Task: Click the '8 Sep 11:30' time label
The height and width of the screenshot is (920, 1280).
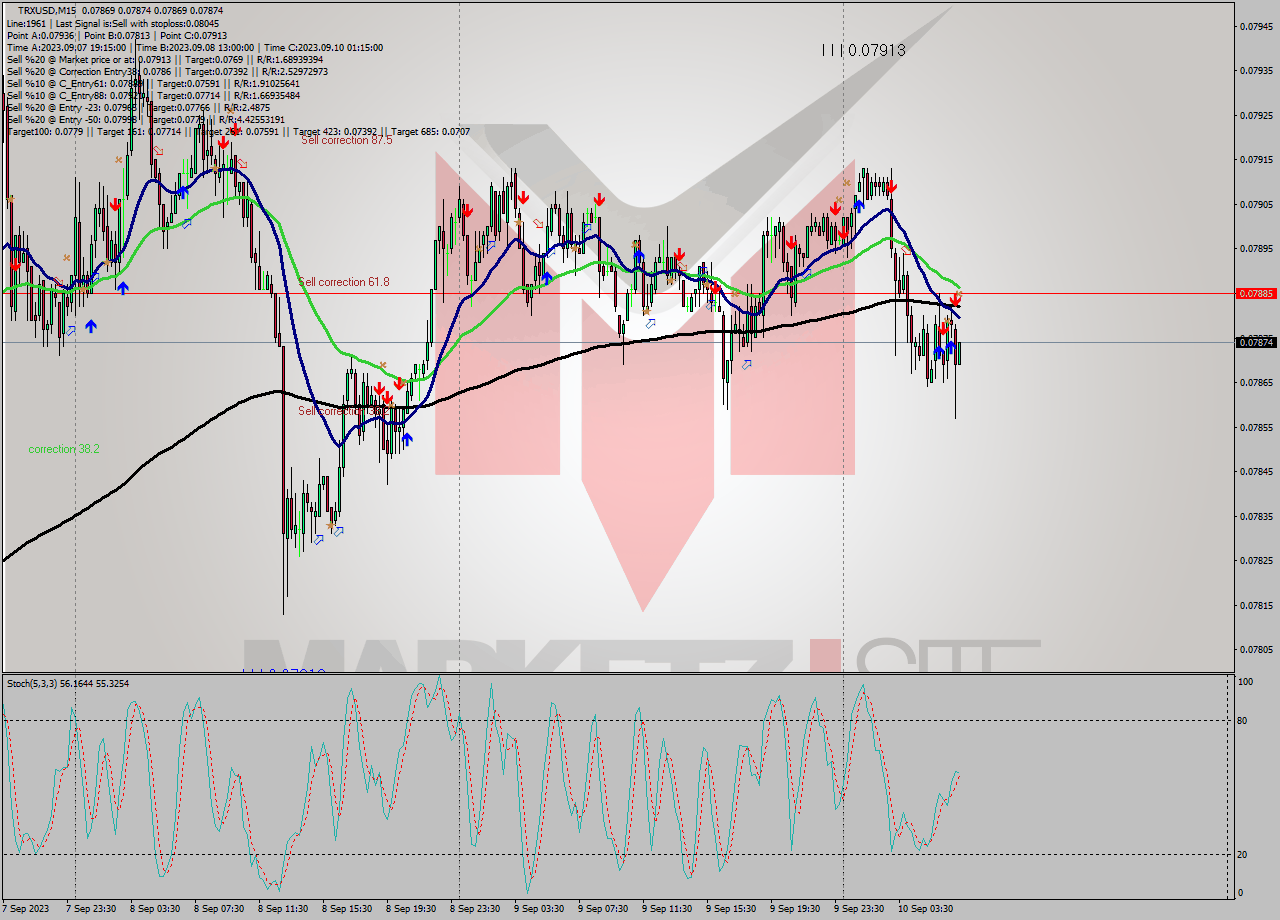Action: 283,909
